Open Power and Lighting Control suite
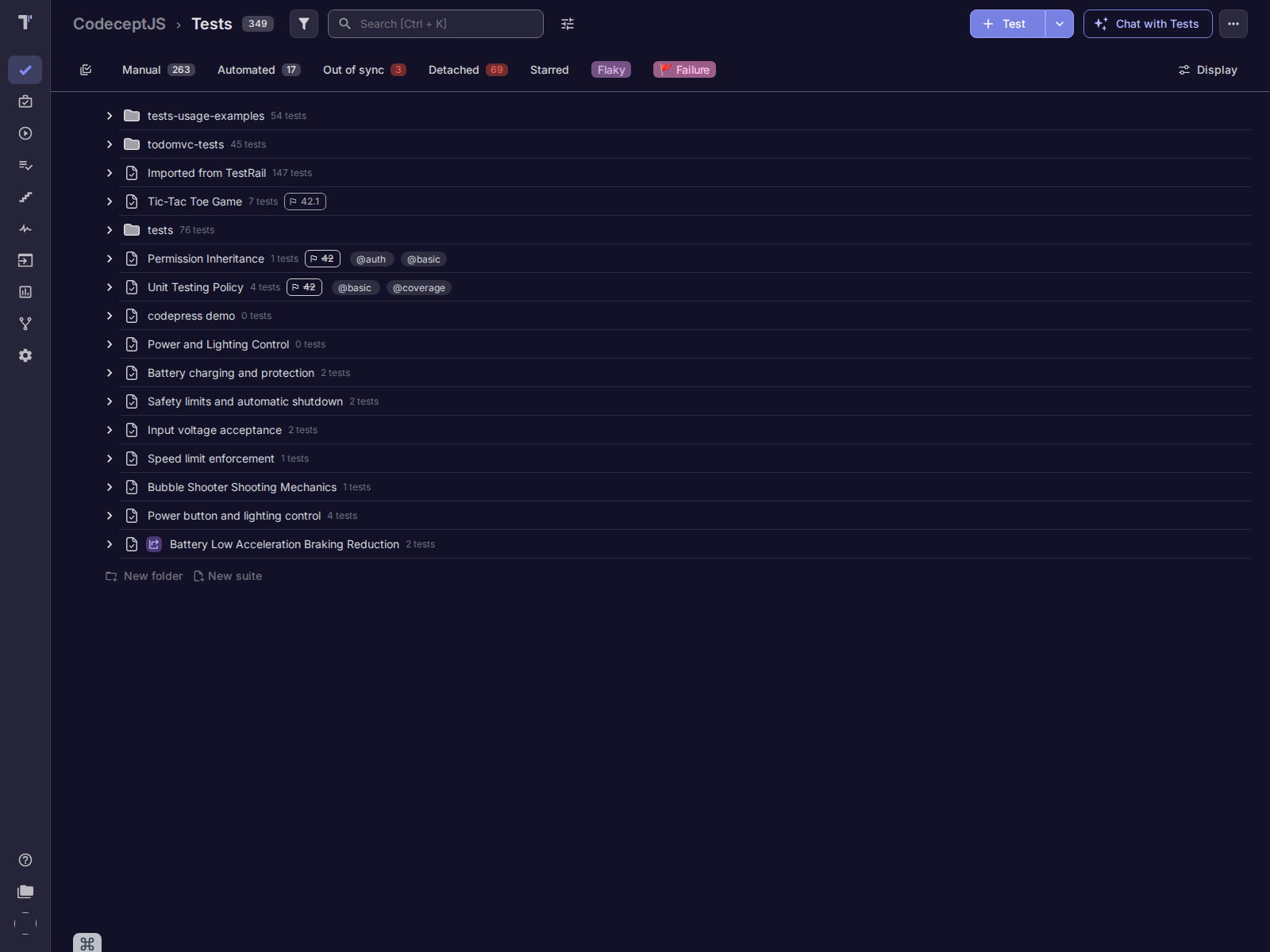Screen dimensions: 1270x952 click(x=218, y=344)
